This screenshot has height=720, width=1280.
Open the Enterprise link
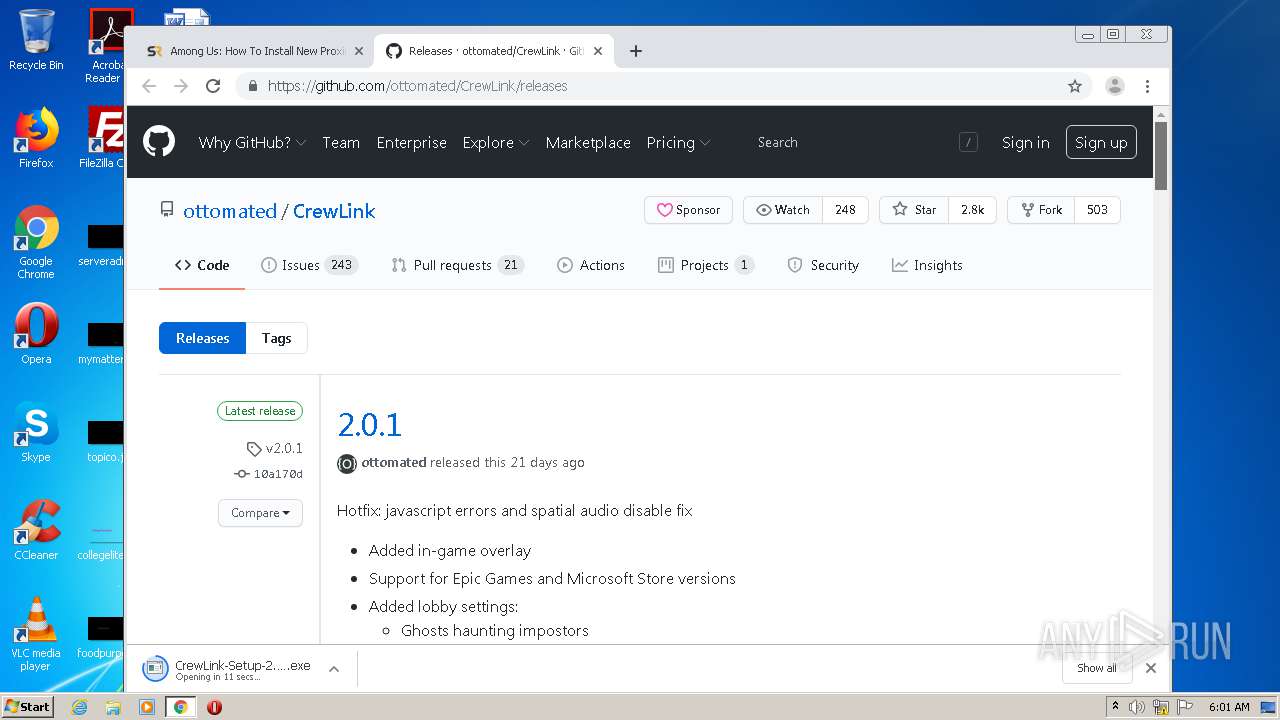tap(412, 142)
